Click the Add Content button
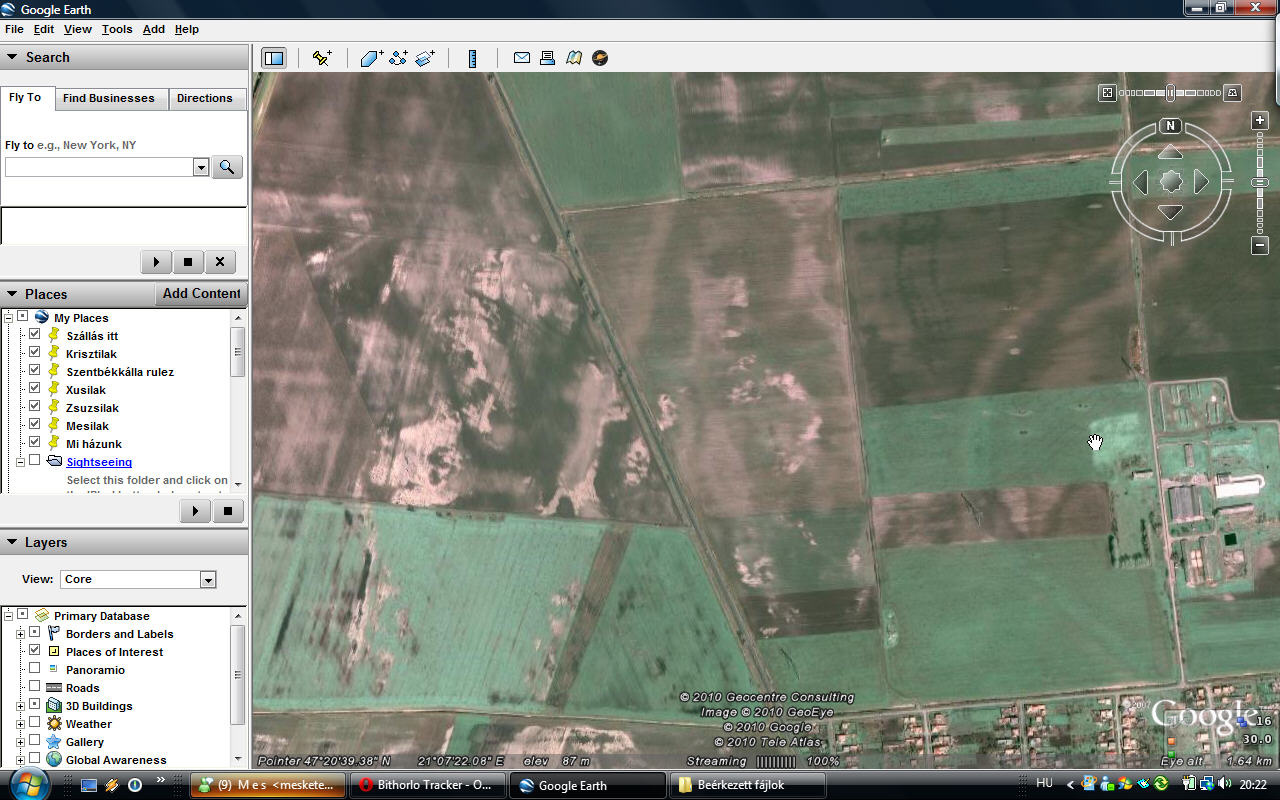The height and width of the screenshot is (800, 1280). pos(201,293)
